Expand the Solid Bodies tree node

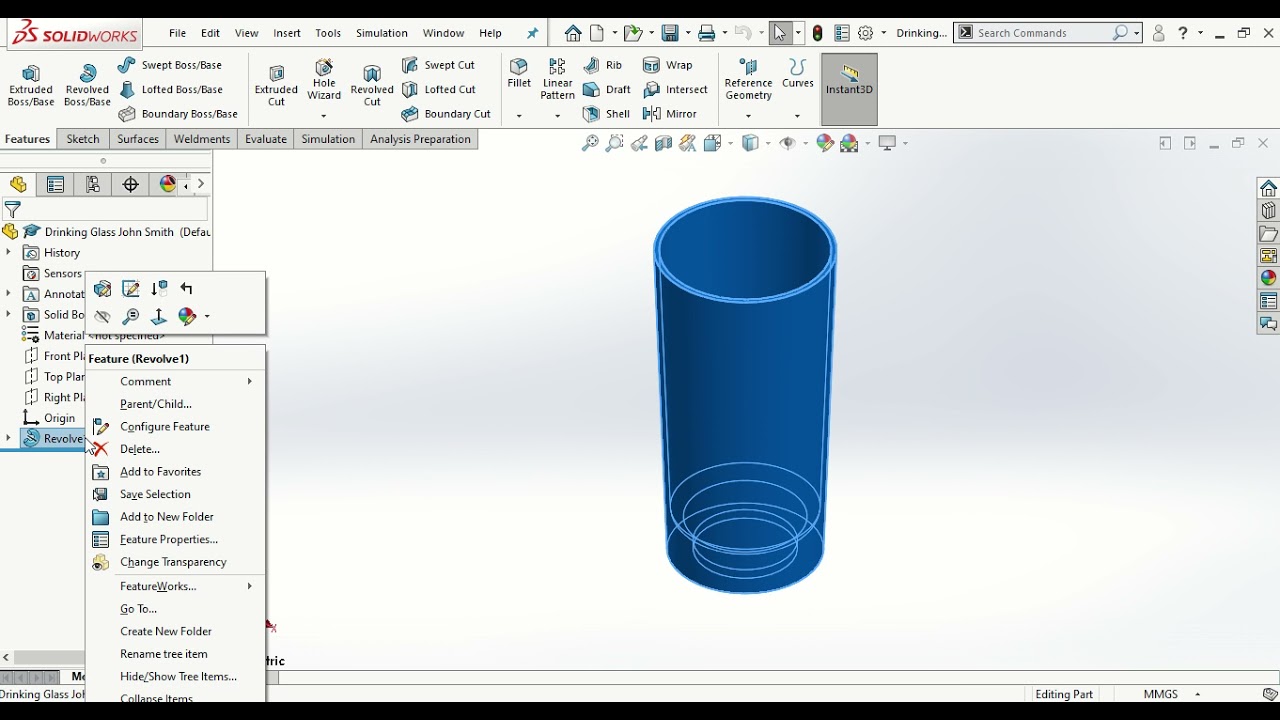9,315
